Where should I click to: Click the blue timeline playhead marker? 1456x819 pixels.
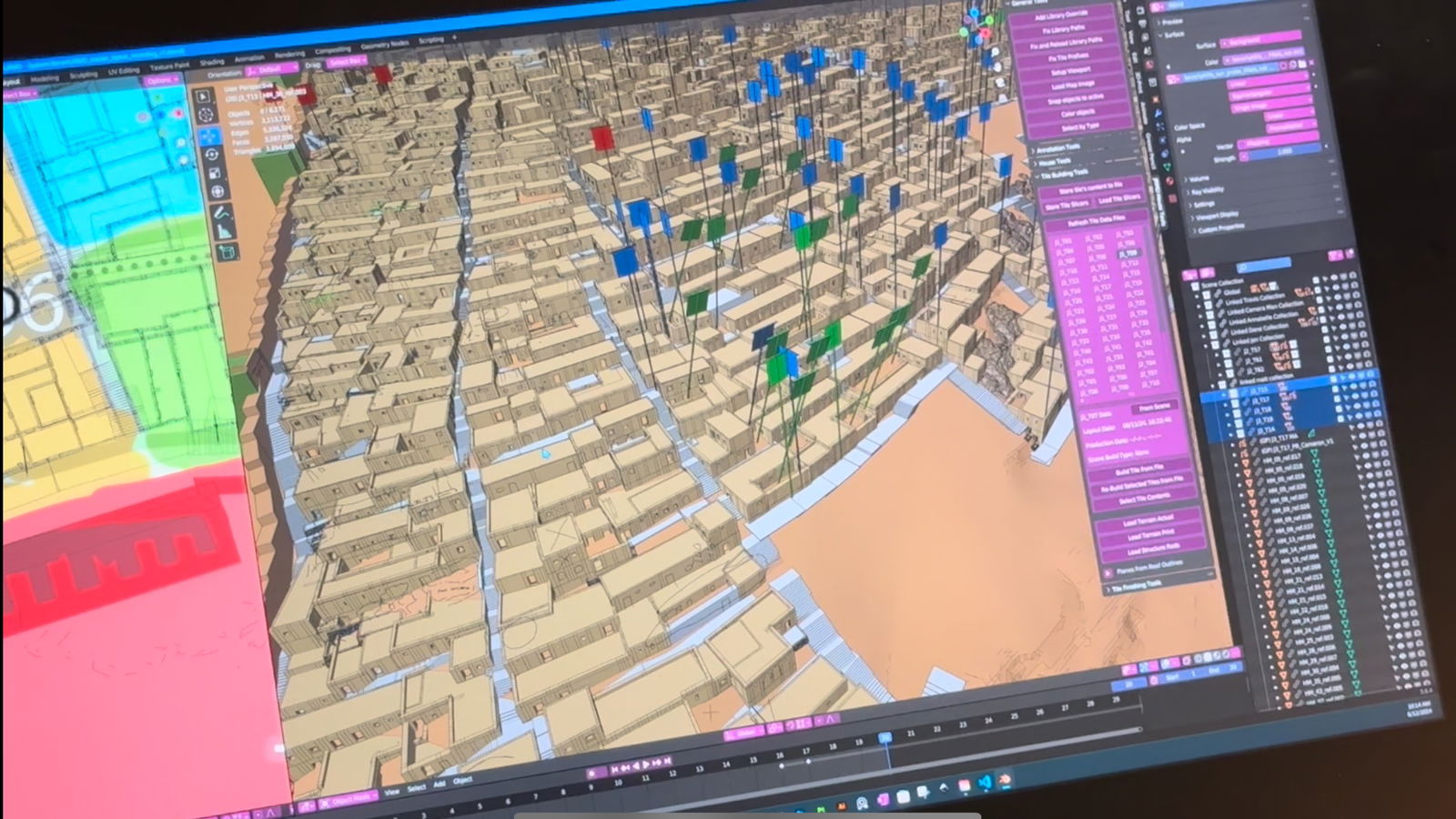pos(885,738)
